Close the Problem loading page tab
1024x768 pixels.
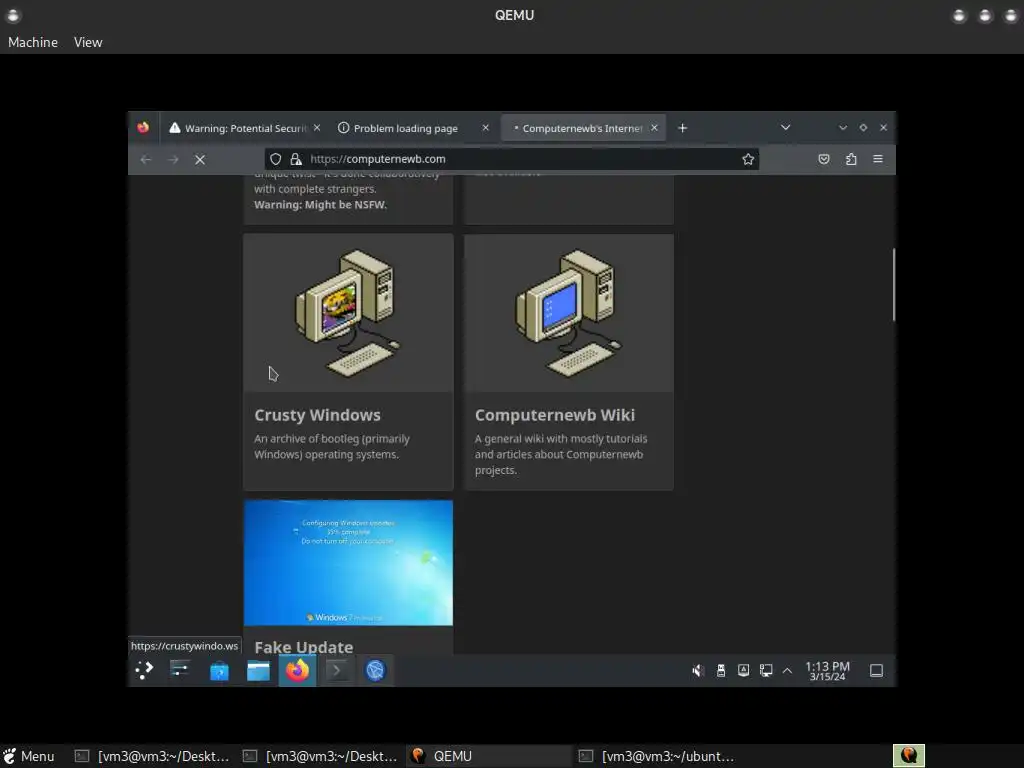click(485, 128)
